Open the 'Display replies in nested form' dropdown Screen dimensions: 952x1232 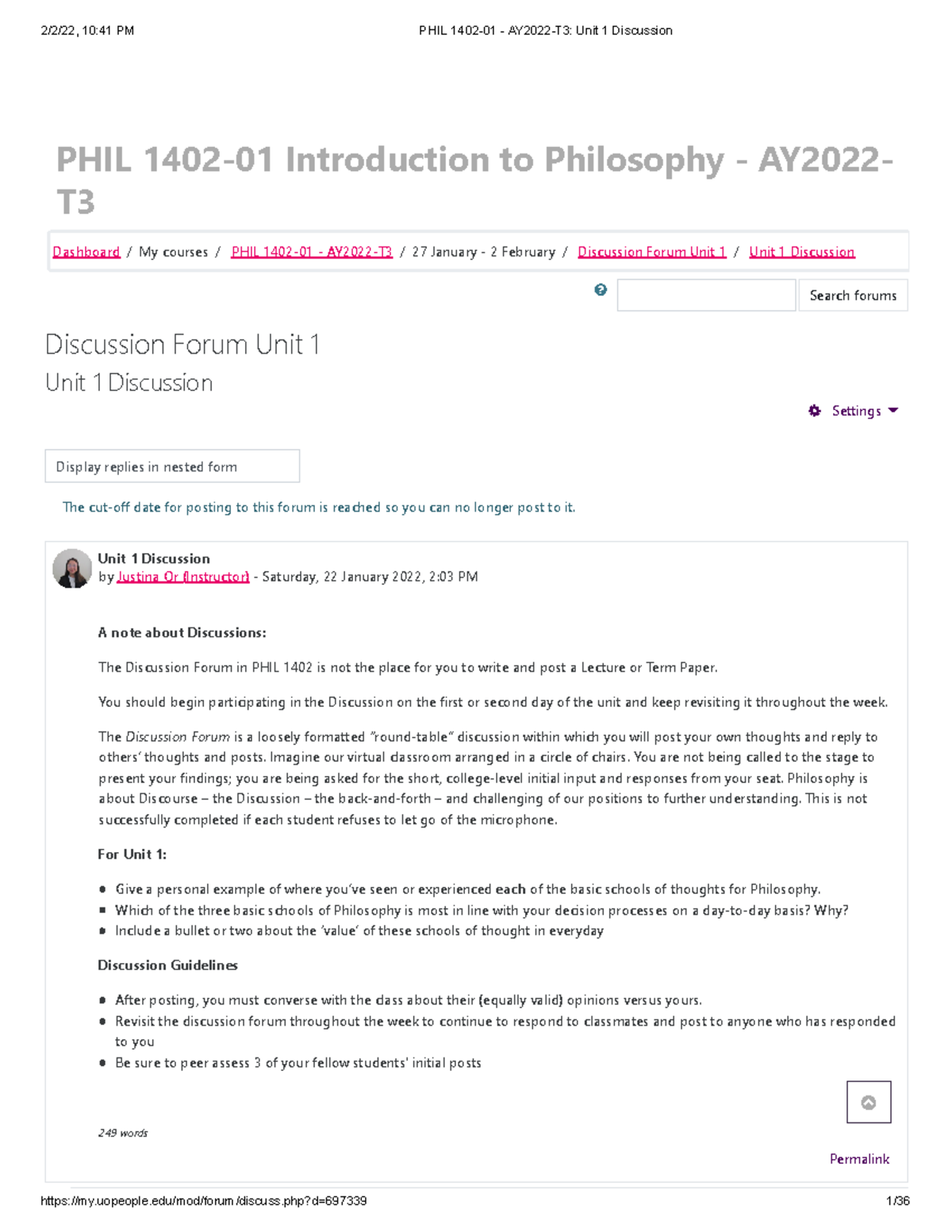tap(172, 466)
